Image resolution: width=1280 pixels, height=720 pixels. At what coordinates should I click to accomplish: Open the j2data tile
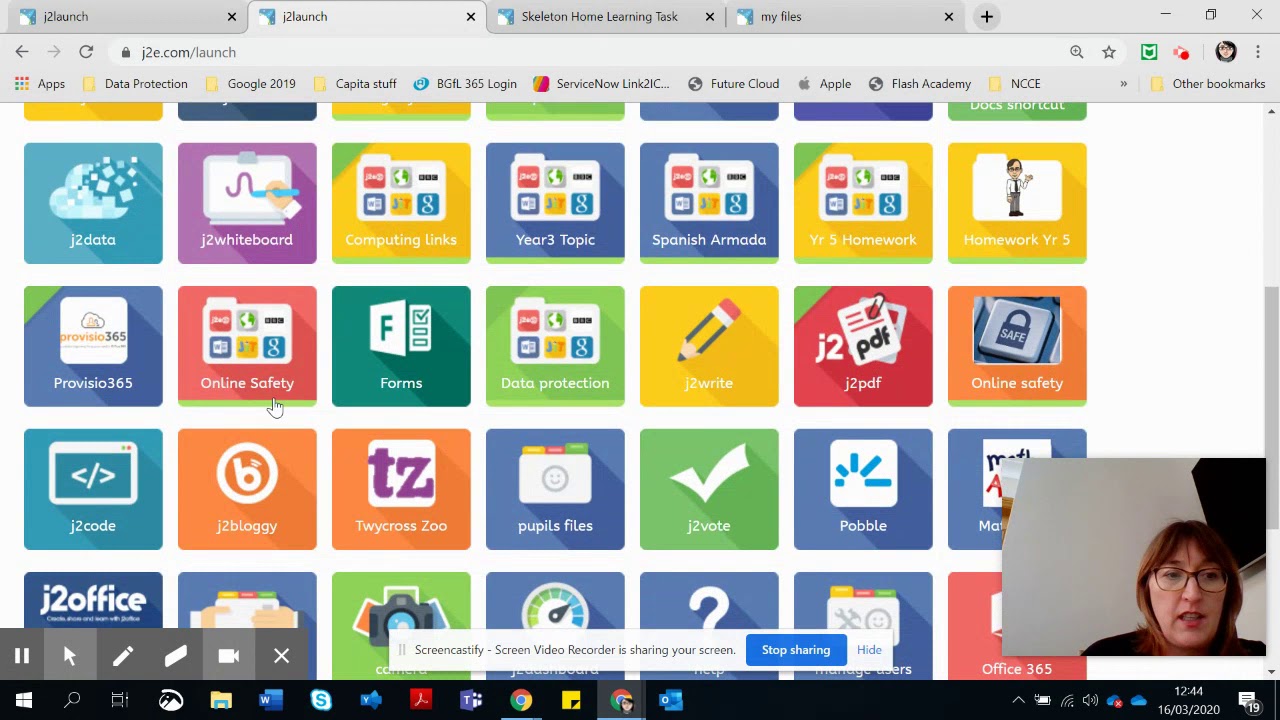93,203
